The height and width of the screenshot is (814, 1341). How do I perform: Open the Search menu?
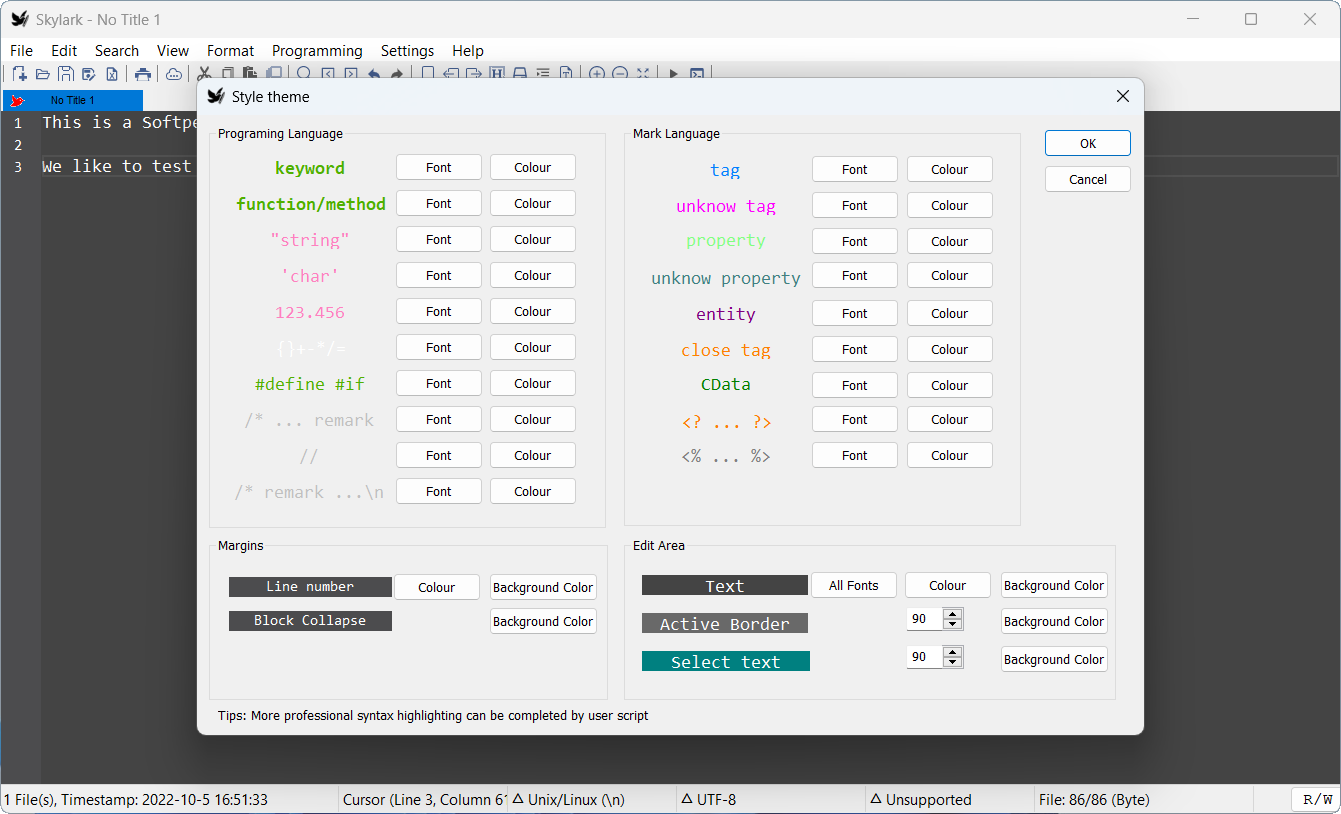point(117,51)
